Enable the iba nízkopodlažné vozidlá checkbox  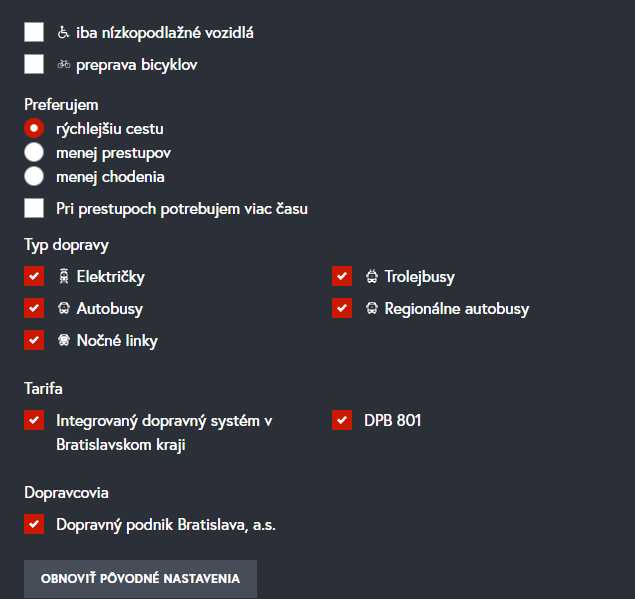point(34,32)
